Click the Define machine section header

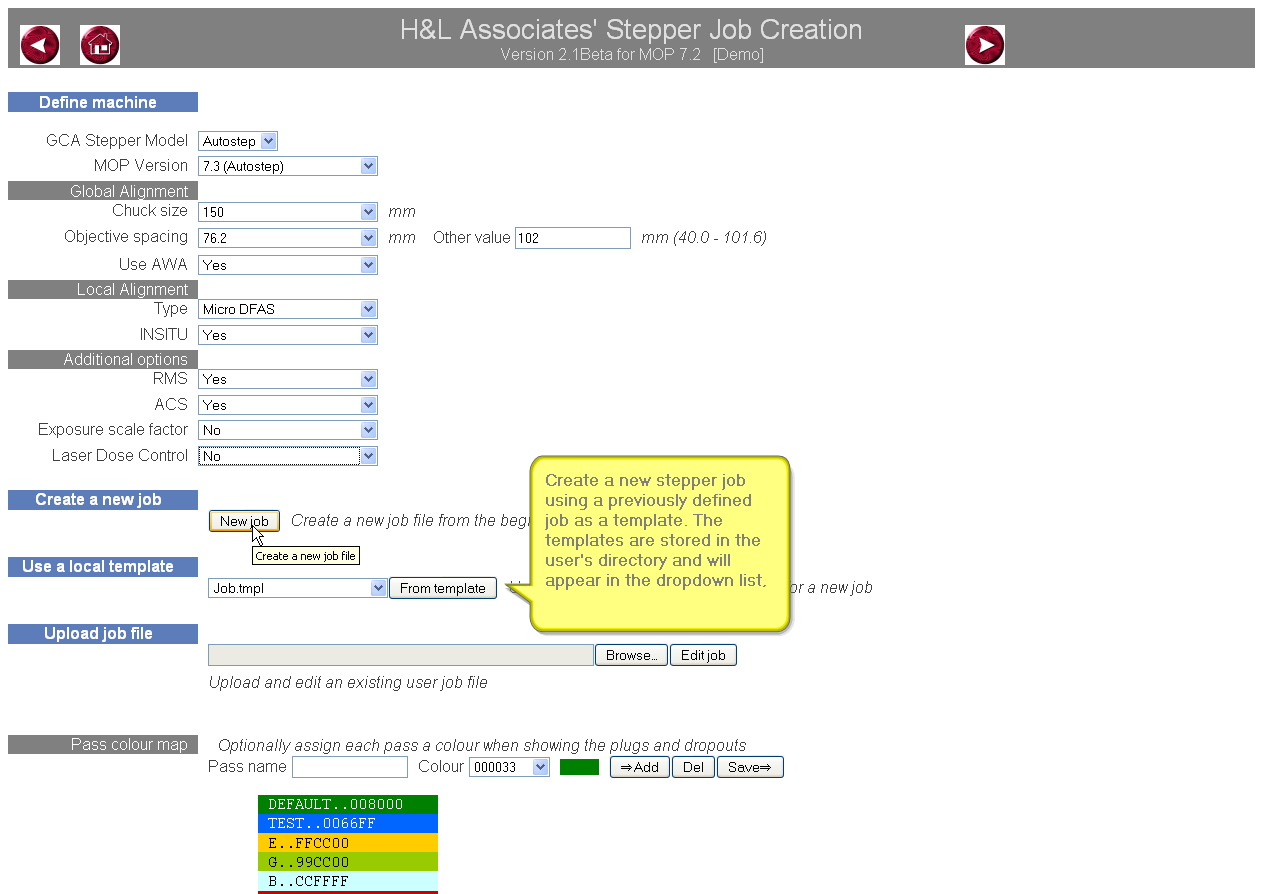pos(103,102)
